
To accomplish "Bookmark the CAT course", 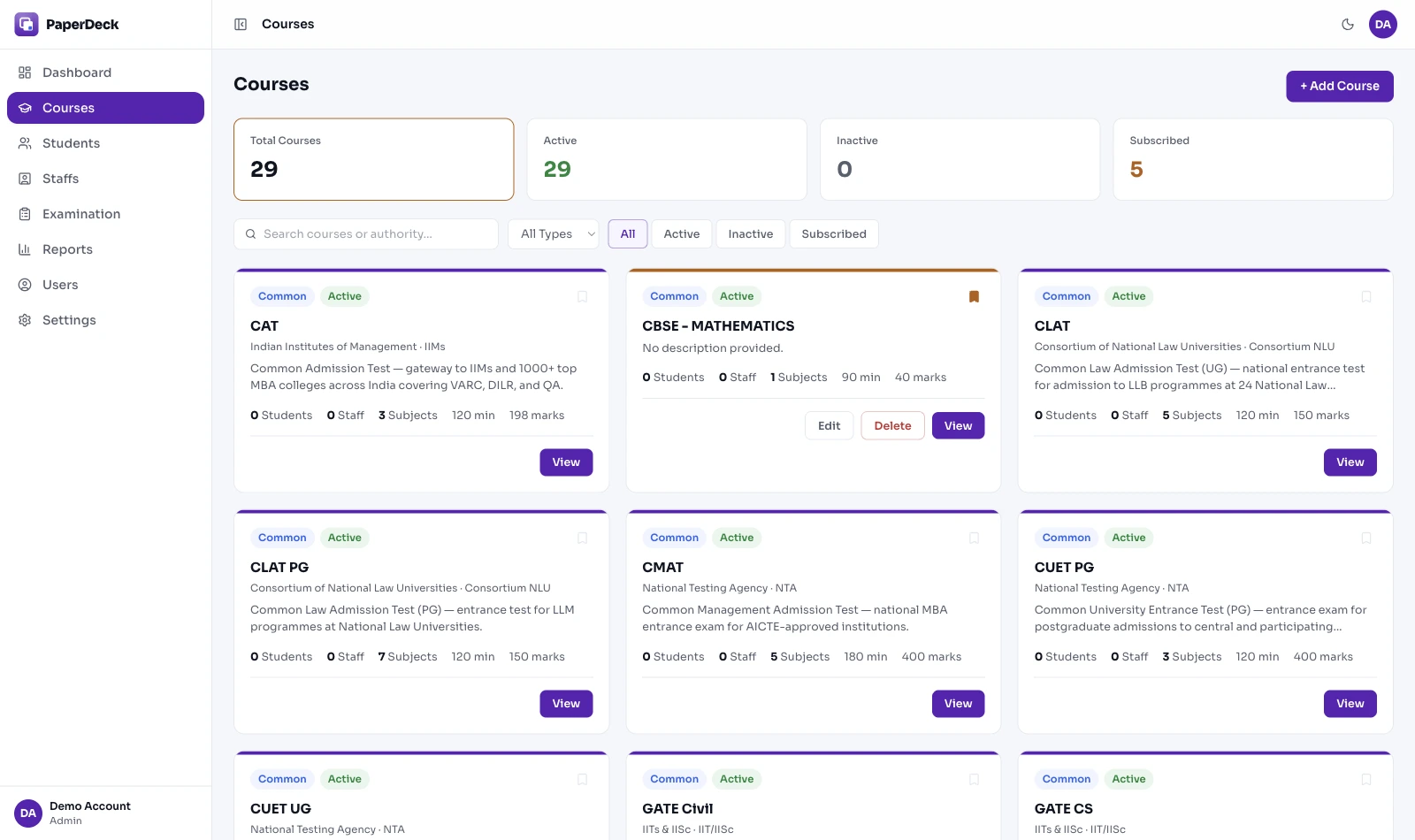I will tap(582, 296).
